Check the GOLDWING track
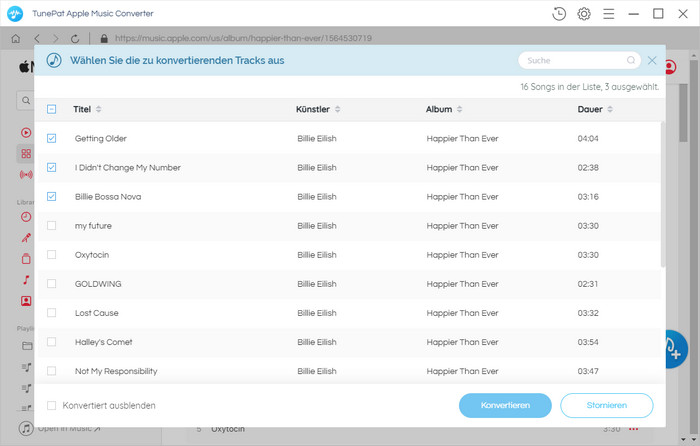Image resolution: width=700 pixels, height=446 pixels. 51,283
